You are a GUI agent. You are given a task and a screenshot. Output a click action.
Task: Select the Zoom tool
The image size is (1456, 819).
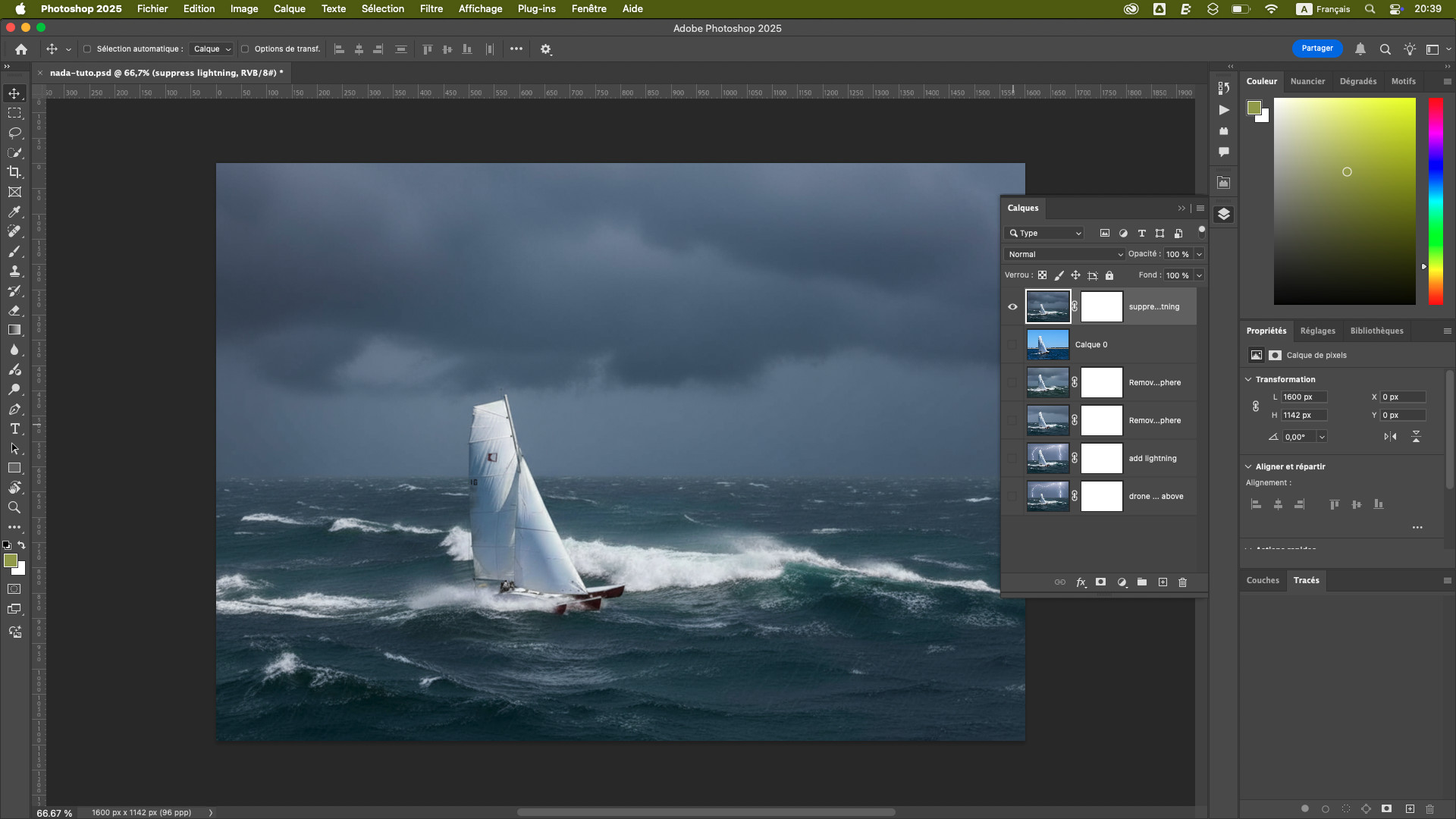point(14,507)
